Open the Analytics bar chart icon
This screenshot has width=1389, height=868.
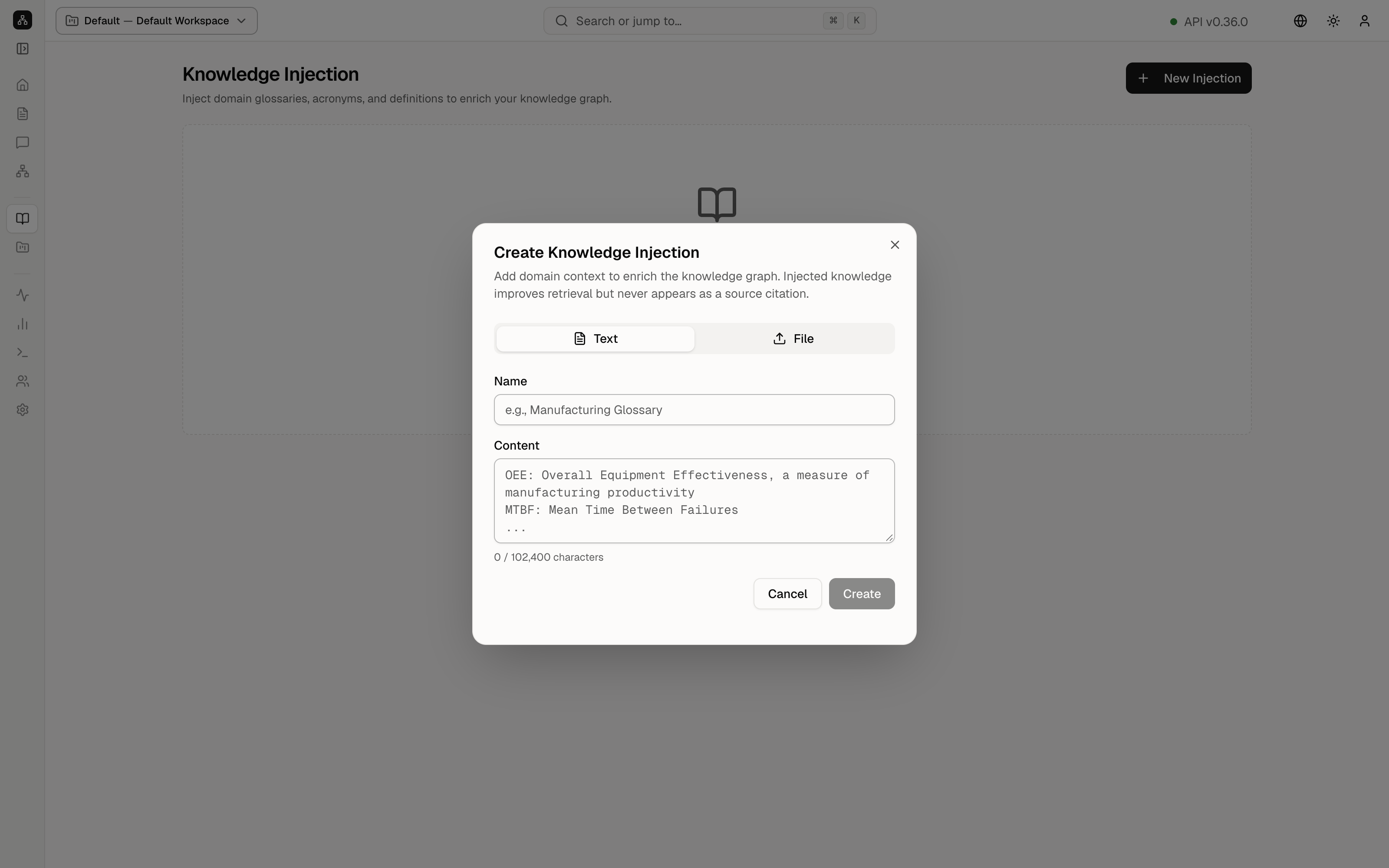click(x=23, y=324)
